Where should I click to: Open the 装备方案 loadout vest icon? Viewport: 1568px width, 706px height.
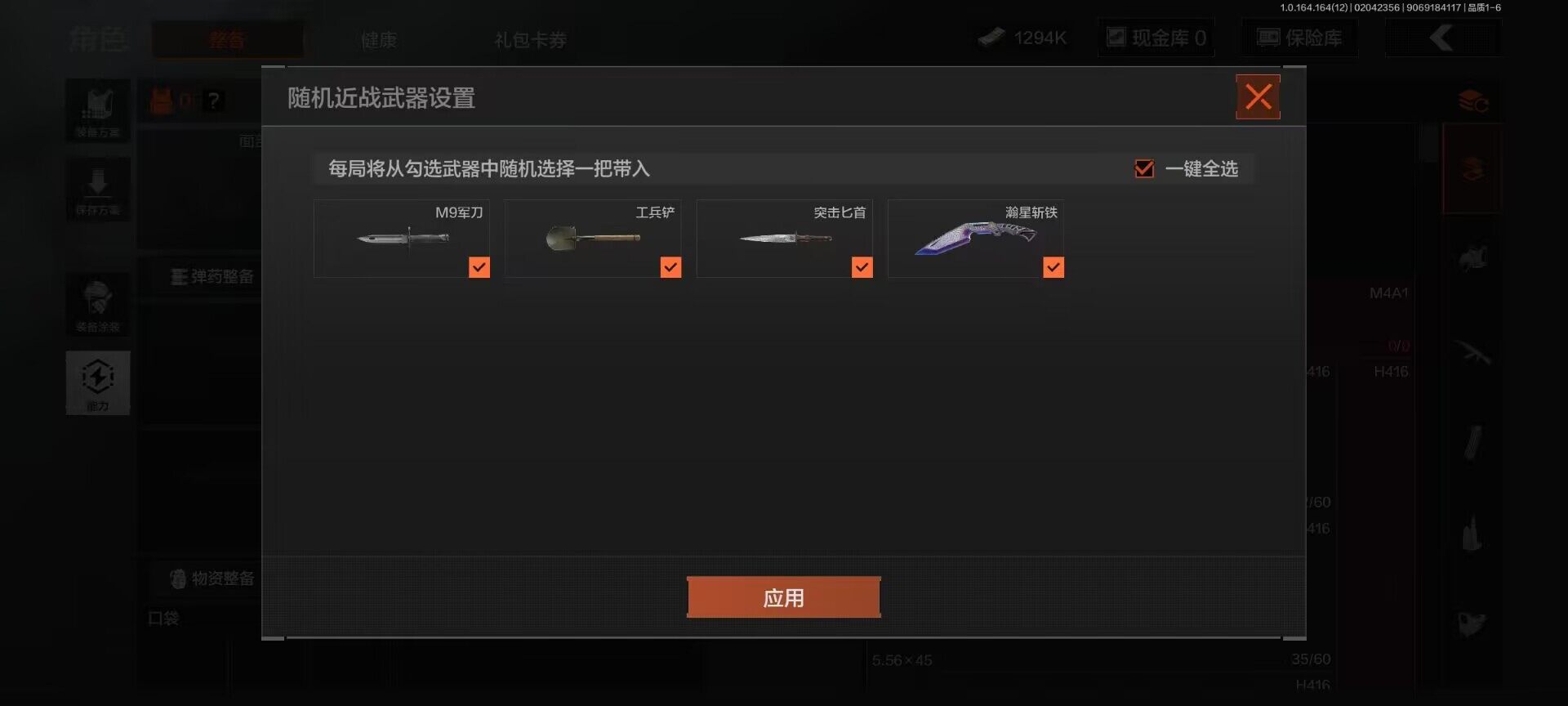click(98, 110)
